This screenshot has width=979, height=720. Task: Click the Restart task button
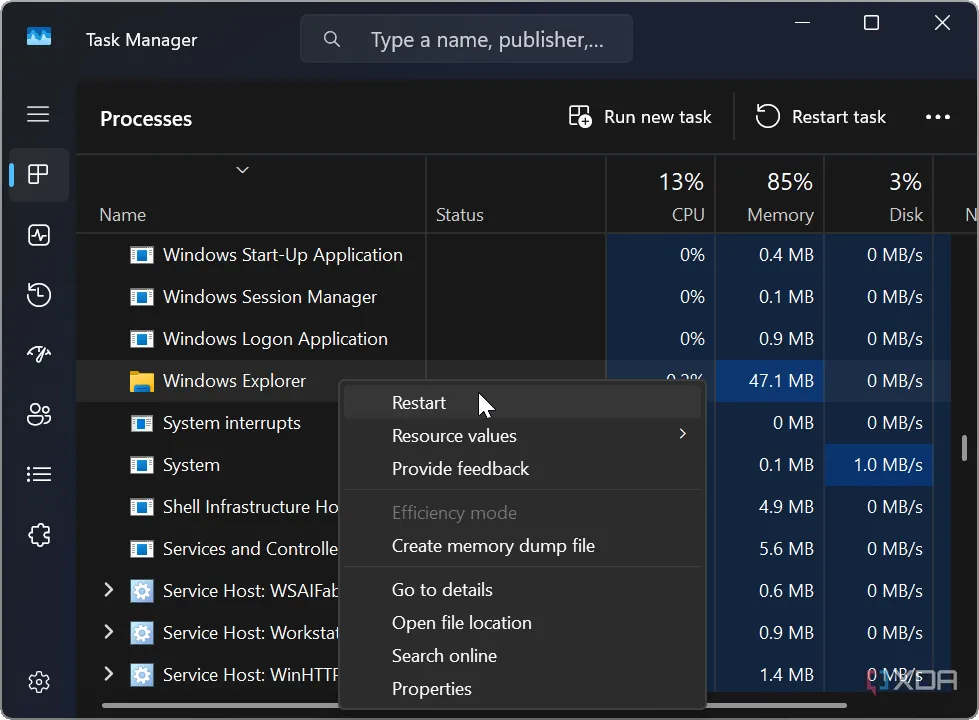[x=820, y=117]
